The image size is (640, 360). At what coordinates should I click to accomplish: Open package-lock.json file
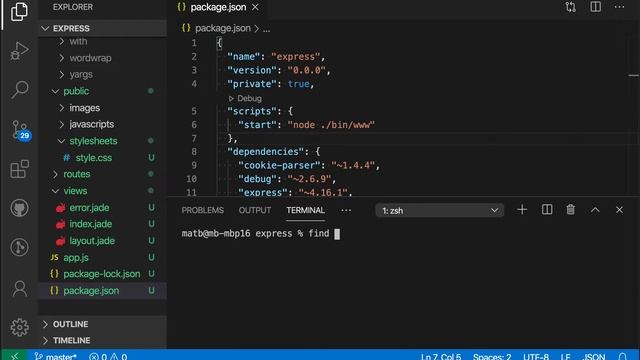coord(102,274)
